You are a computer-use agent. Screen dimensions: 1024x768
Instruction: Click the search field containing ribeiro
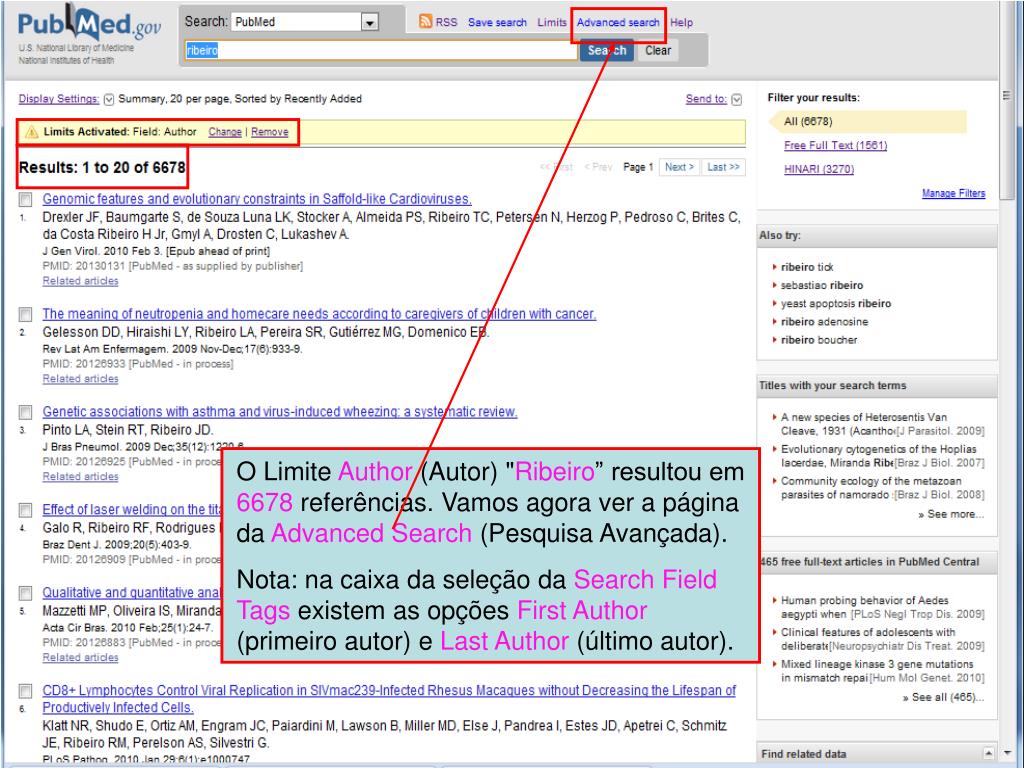click(381, 50)
